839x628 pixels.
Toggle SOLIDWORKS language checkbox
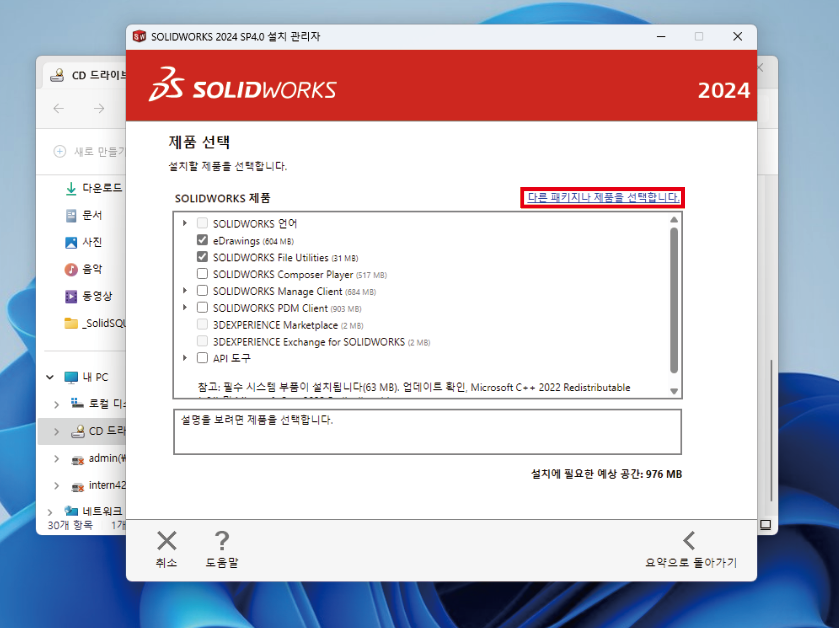click(202, 223)
